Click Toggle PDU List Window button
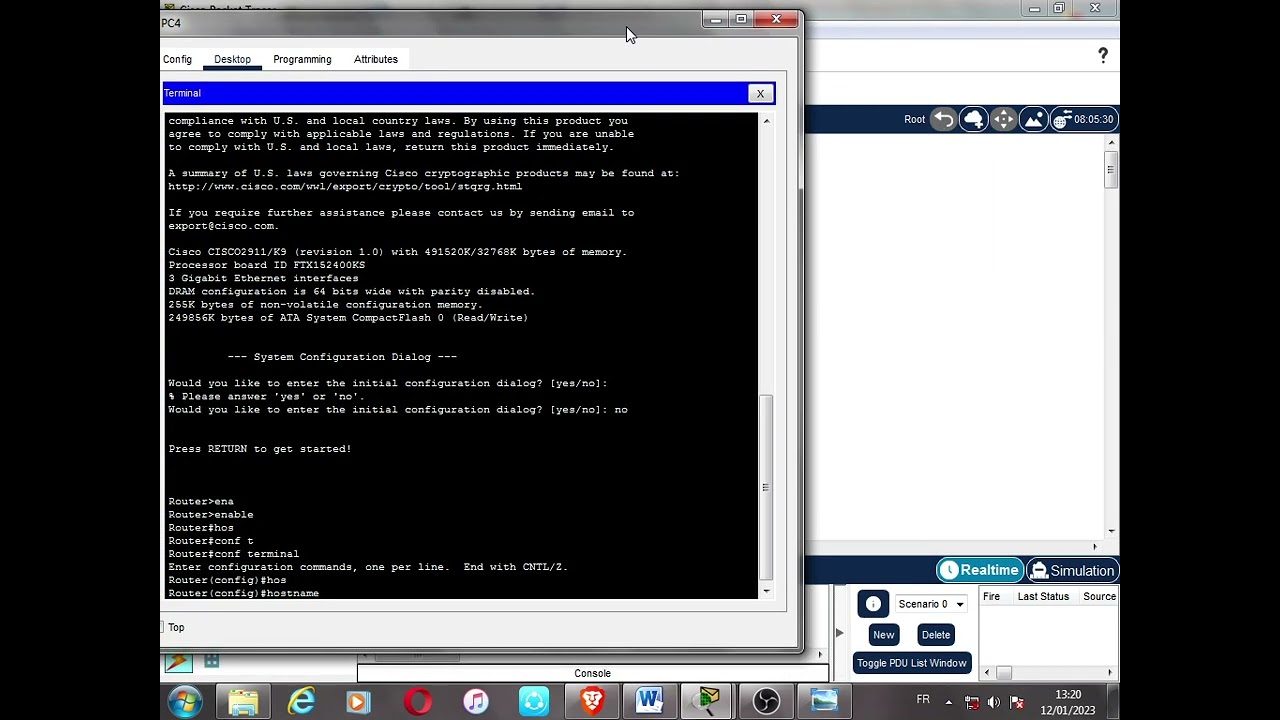 pos(912,663)
